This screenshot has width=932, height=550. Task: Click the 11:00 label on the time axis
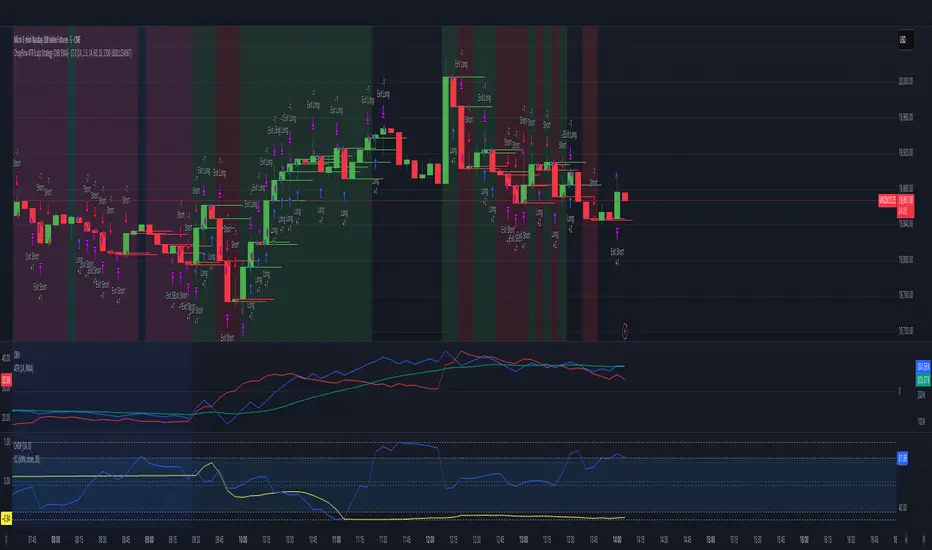[x=336, y=540]
